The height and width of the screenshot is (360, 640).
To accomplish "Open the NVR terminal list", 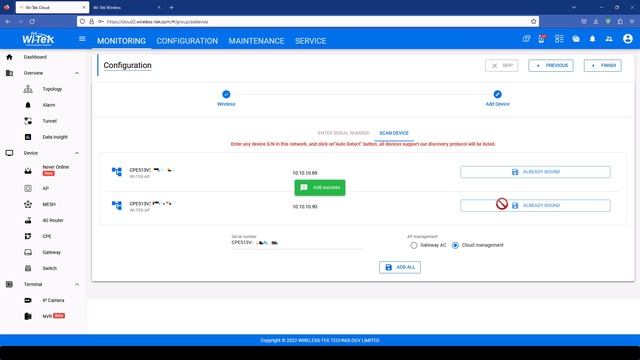I will (x=47, y=316).
